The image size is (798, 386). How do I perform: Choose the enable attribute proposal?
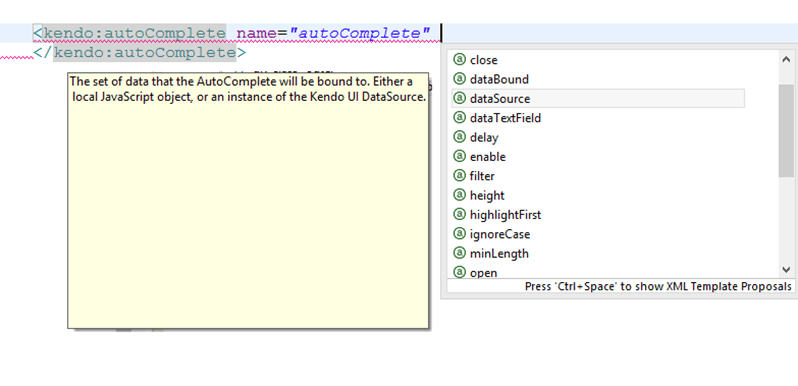click(x=598, y=156)
